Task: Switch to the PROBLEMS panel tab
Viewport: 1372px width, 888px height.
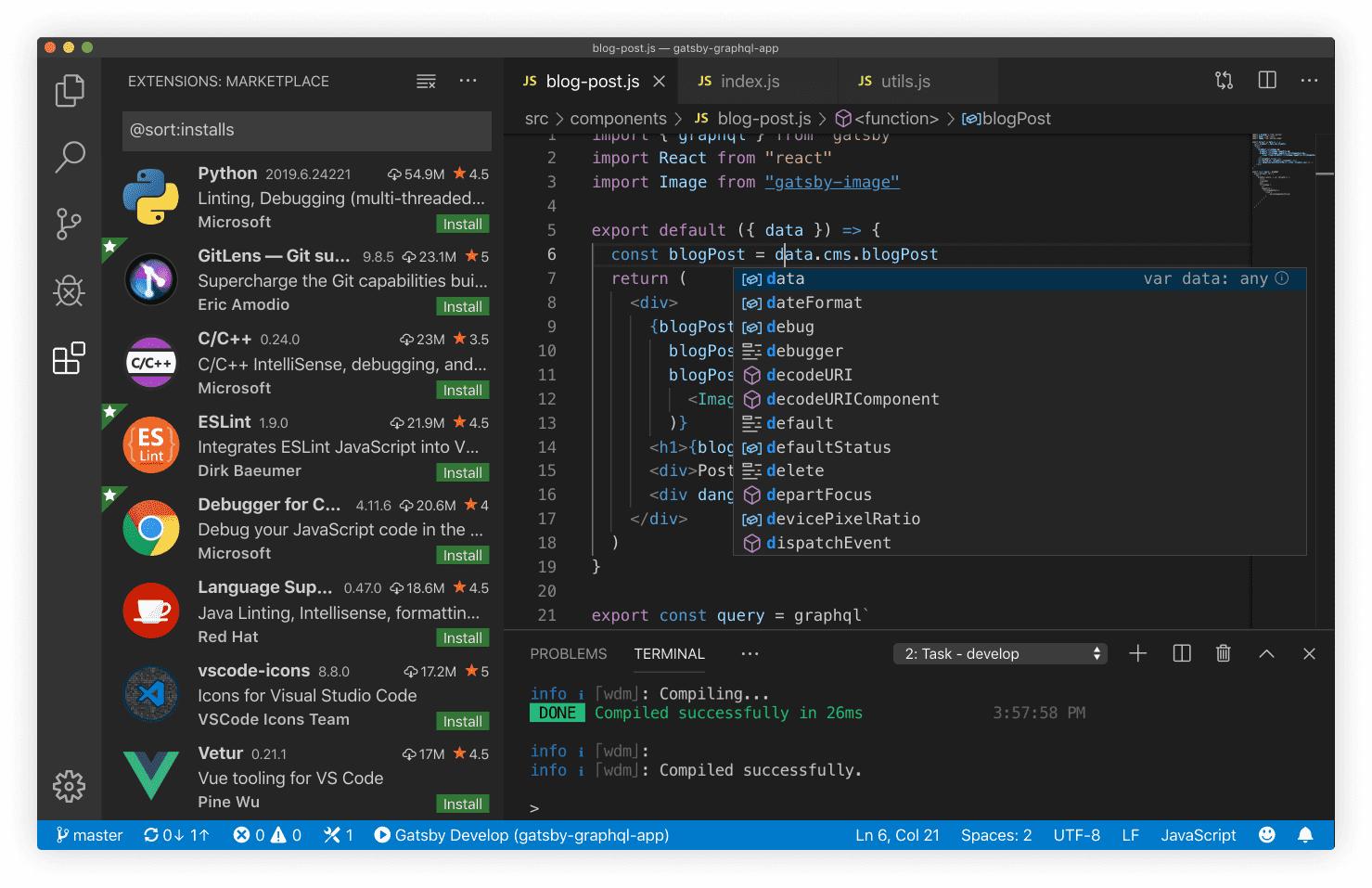Action: (568, 654)
